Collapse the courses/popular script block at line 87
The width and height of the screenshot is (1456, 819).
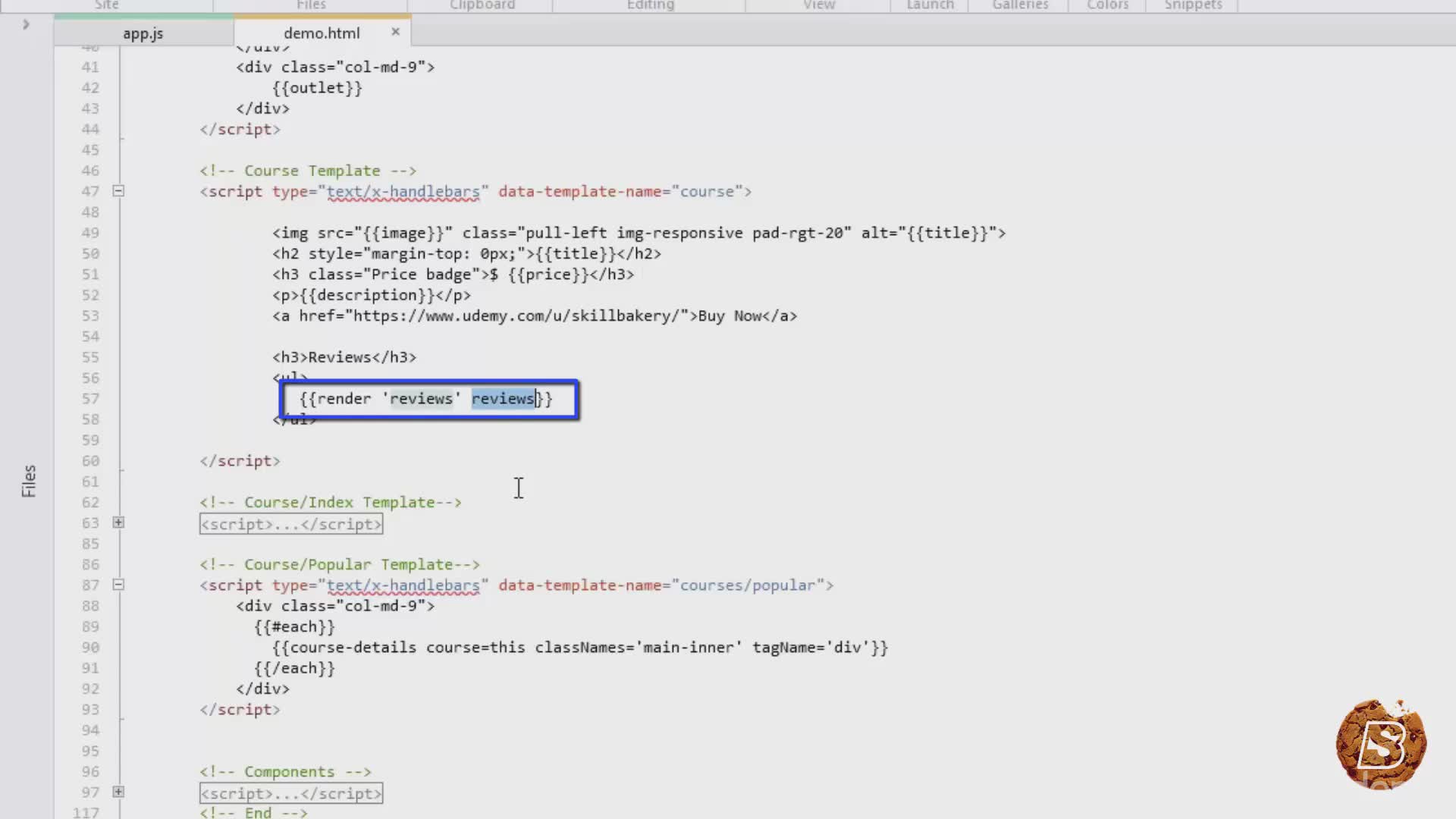[x=118, y=585]
